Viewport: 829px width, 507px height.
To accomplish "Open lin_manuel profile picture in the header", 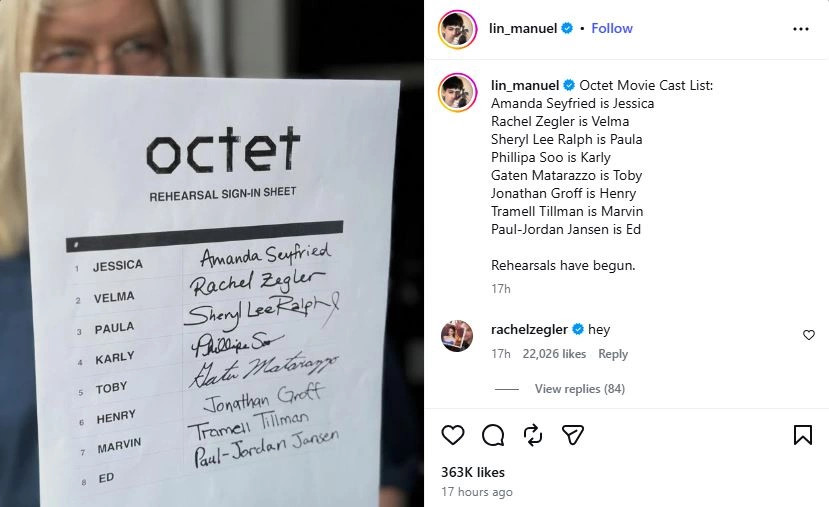I will tap(457, 29).
